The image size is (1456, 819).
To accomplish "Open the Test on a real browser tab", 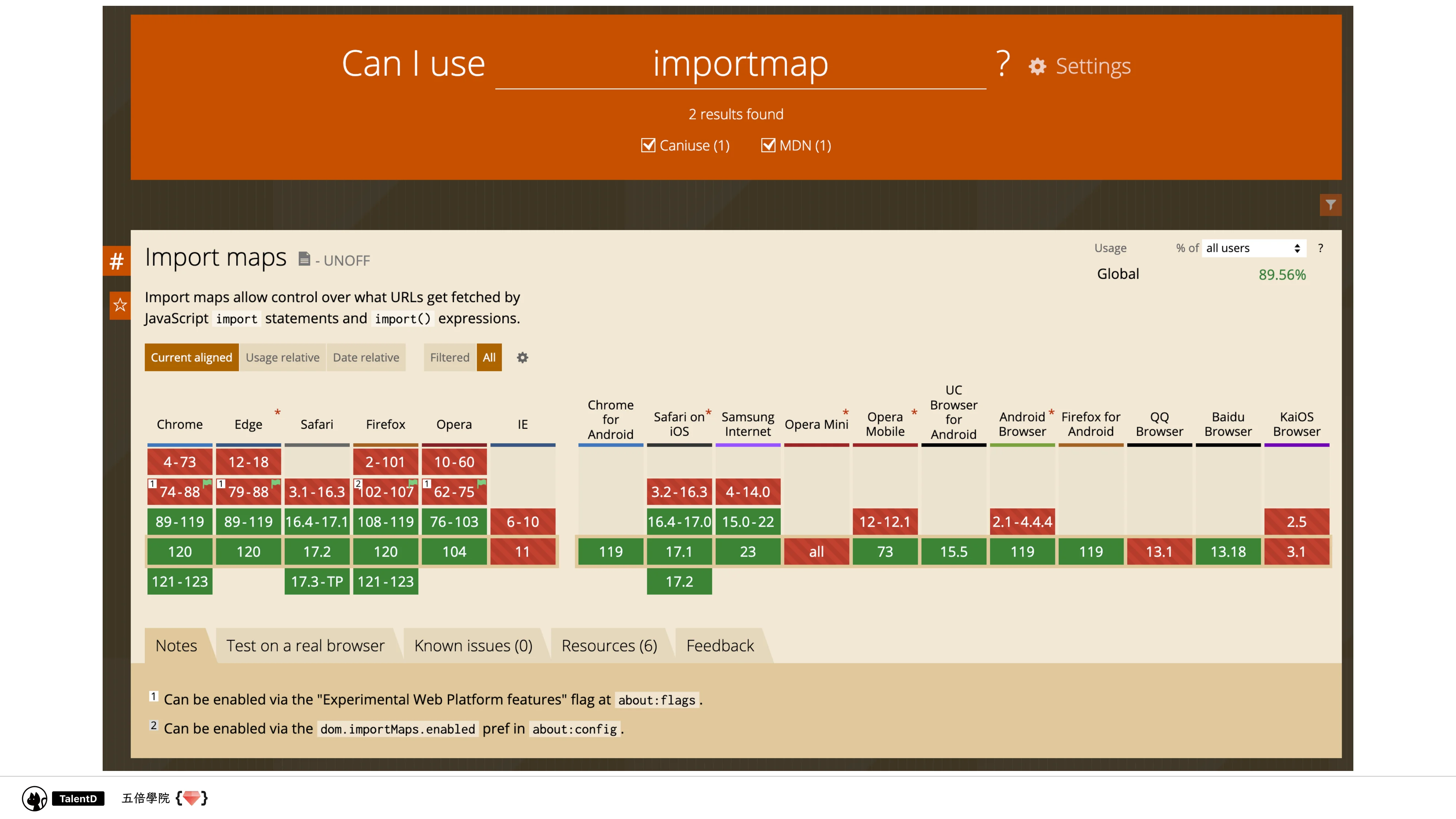I will (x=305, y=645).
